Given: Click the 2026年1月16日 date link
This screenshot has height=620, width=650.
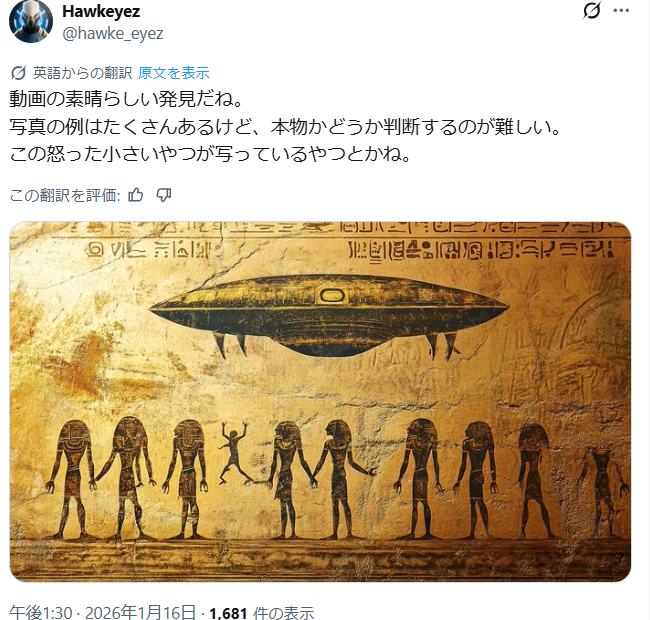Looking at the screenshot, I should [x=141, y=612].
